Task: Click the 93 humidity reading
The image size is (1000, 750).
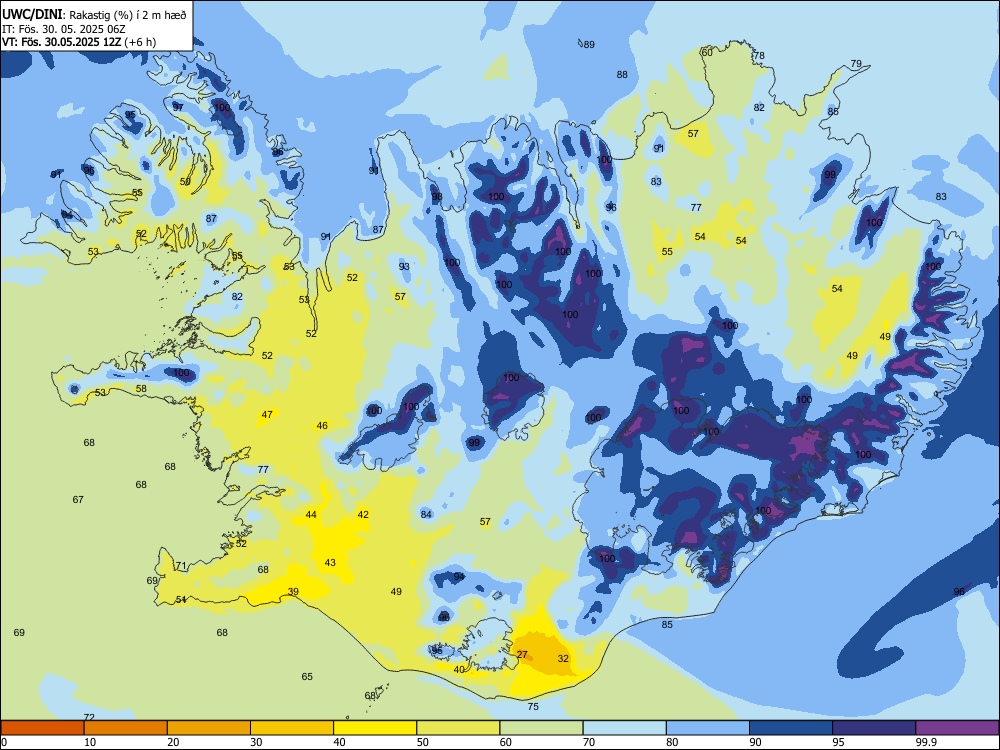Action: 404,266
